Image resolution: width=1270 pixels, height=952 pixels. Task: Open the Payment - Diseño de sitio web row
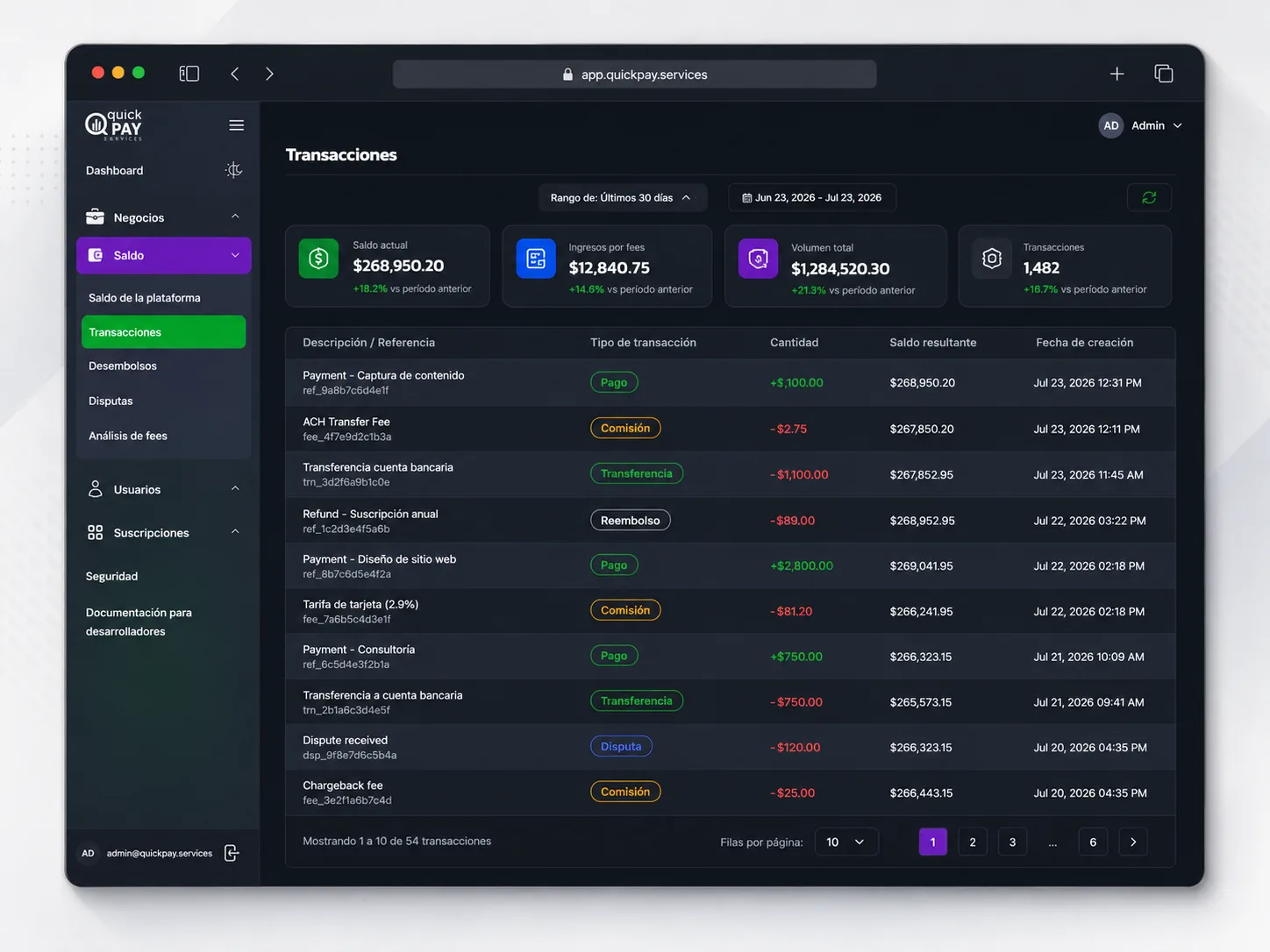point(730,565)
